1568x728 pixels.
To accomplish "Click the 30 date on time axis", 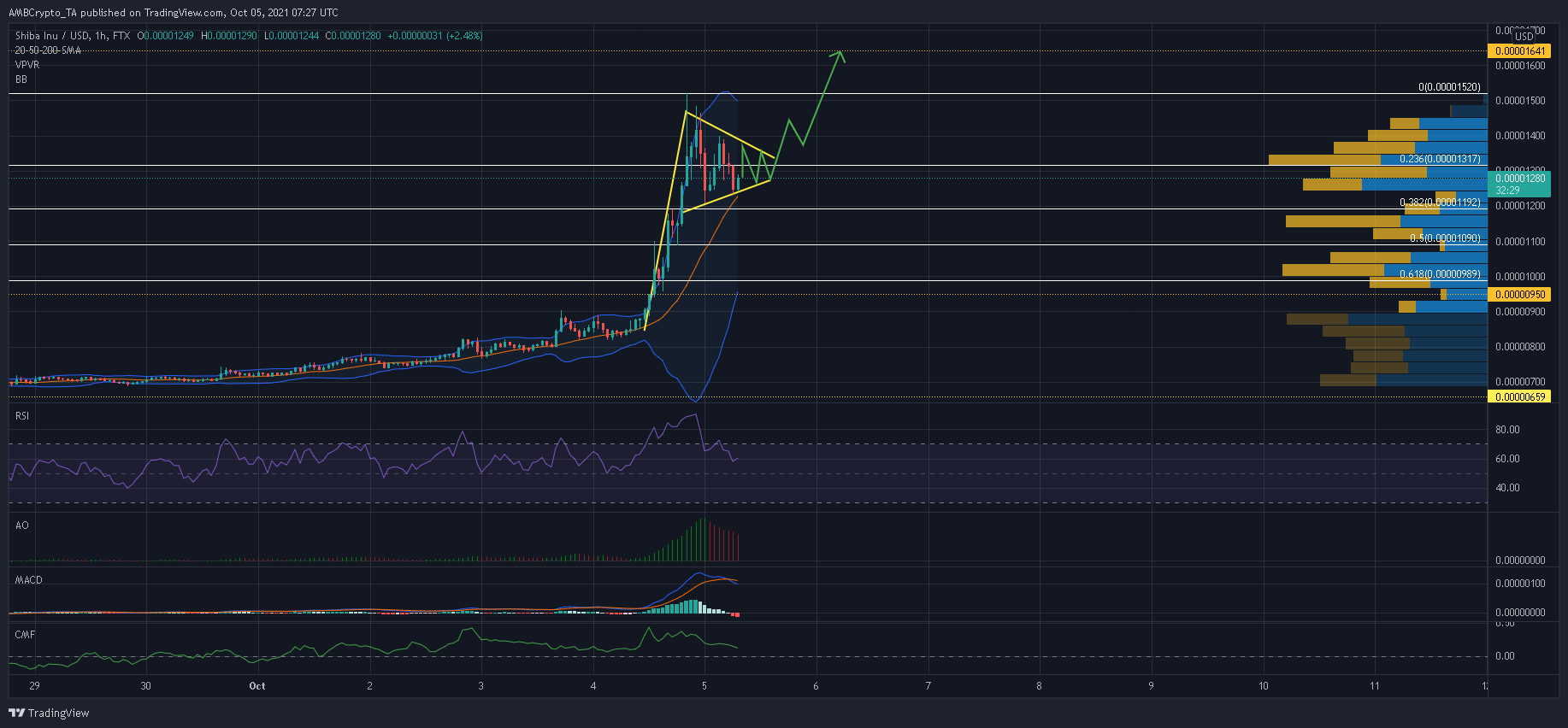I will point(146,686).
